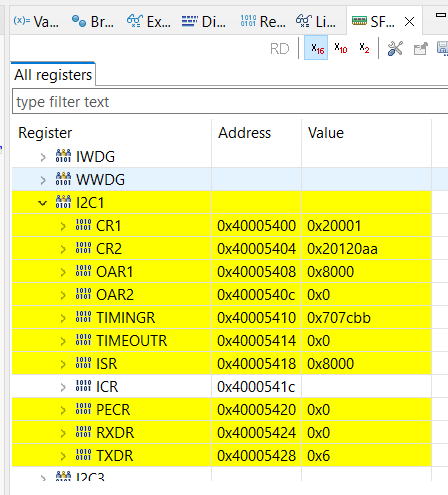Click the TIMEOUTR register icon
The width and height of the screenshot is (448, 495).
pyautogui.click(x=83, y=340)
